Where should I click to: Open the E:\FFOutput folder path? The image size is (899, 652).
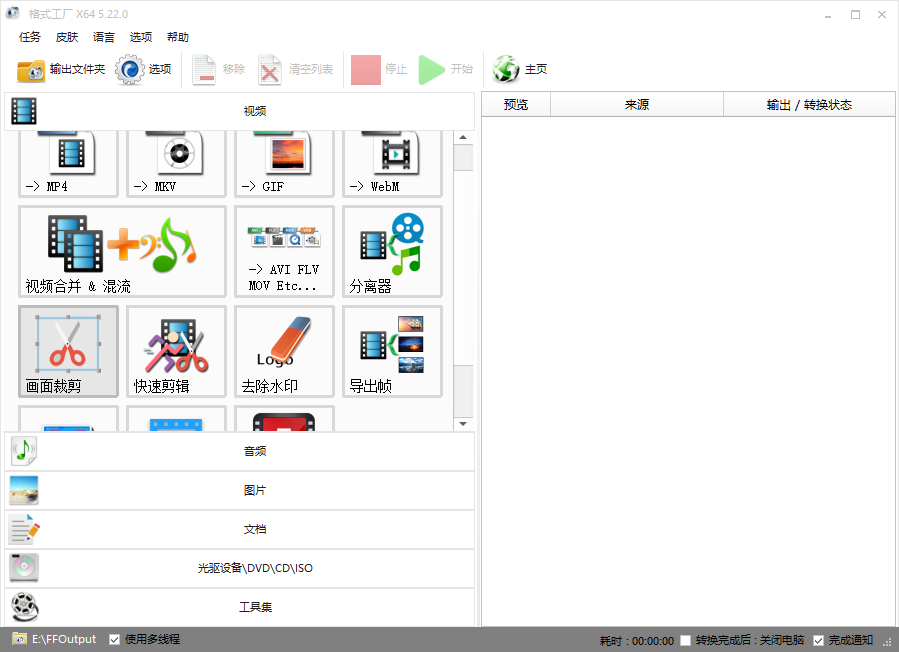(x=64, y=639)
